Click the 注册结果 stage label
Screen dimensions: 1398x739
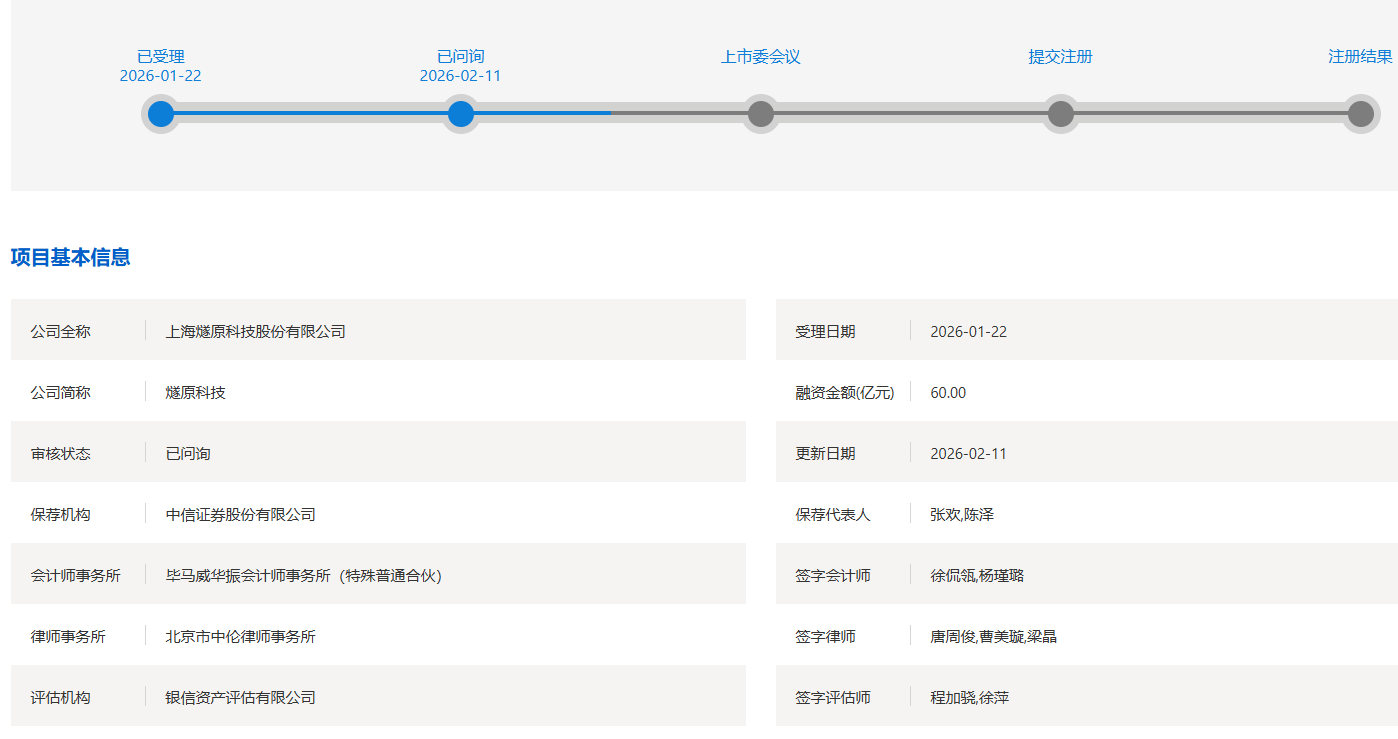1360,57
